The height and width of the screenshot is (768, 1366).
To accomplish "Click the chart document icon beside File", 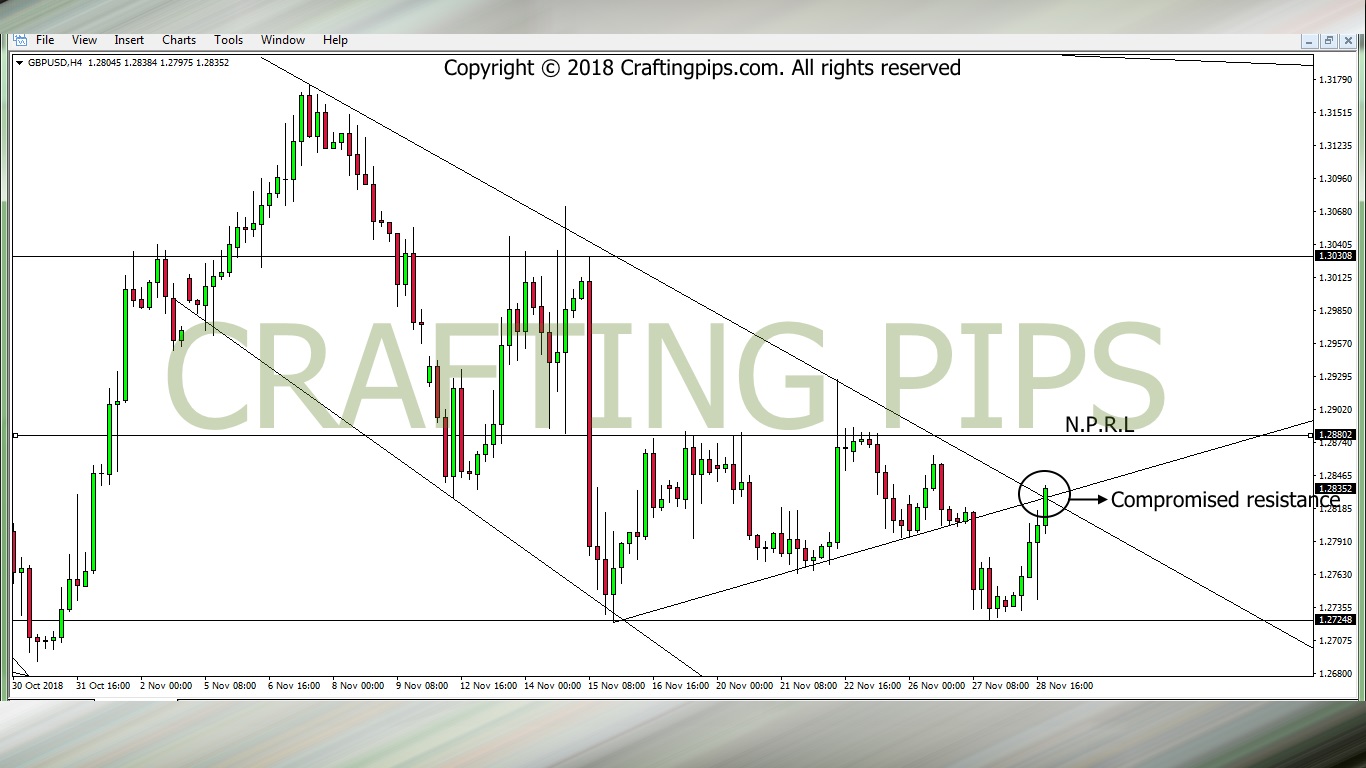I will point(19,40).
